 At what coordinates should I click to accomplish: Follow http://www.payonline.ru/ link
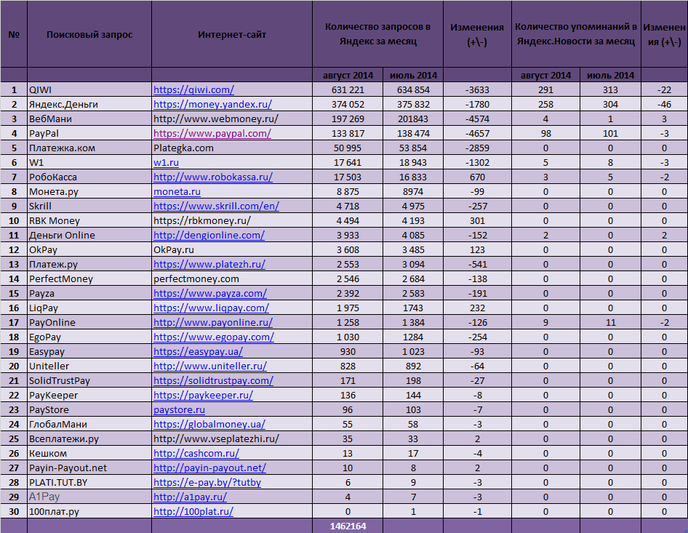[x=213, y=322]
